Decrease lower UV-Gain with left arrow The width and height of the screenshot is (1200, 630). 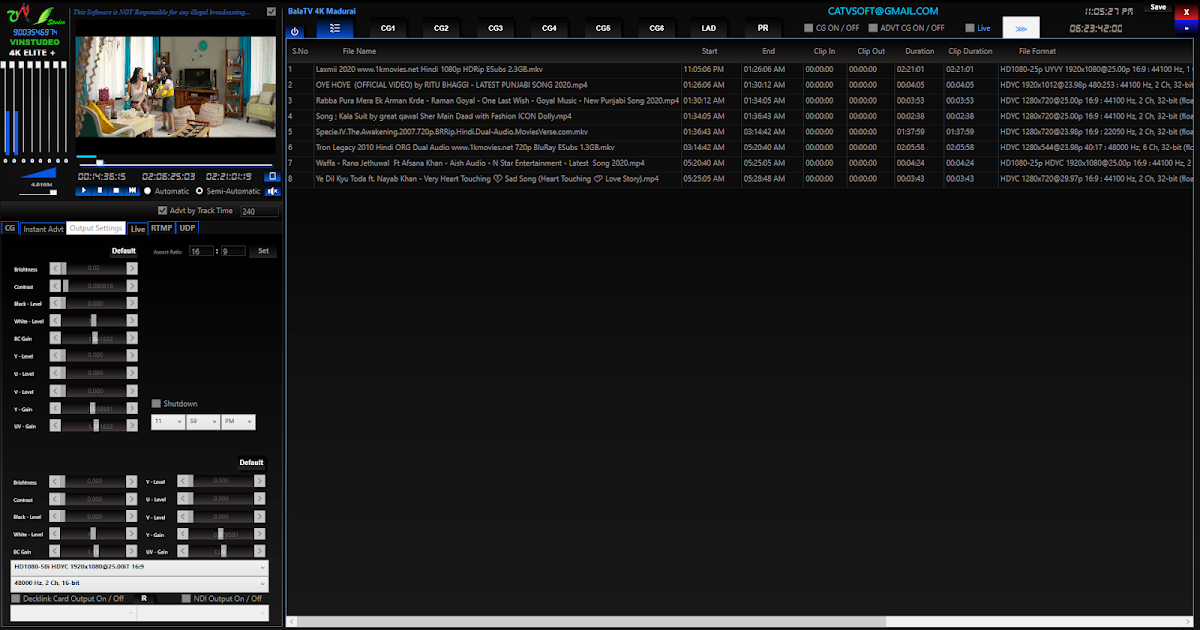(x=183, y=551)
